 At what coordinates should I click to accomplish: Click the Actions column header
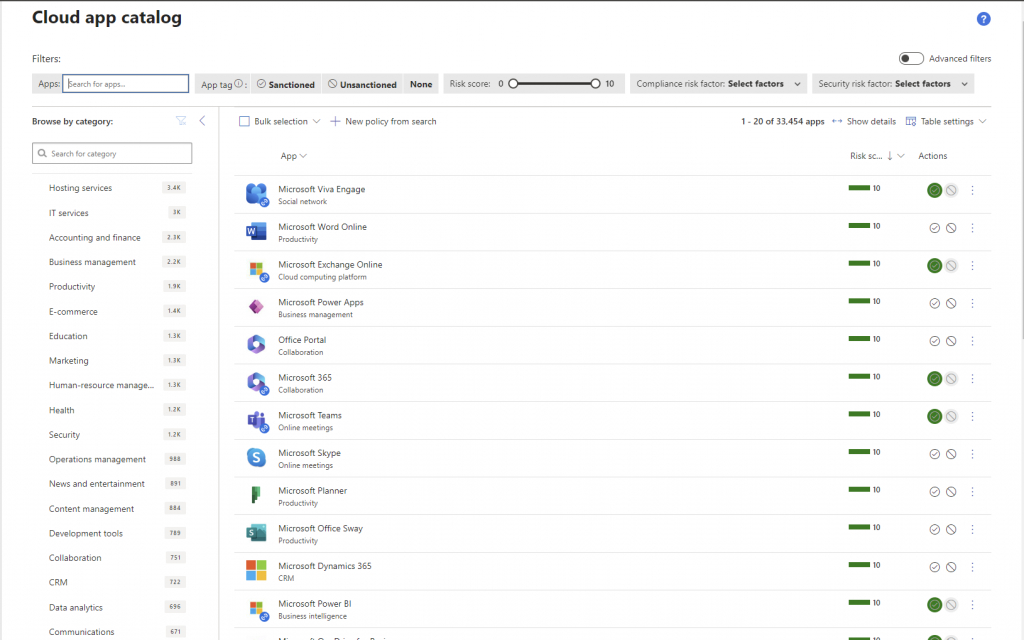click(933, 155)
